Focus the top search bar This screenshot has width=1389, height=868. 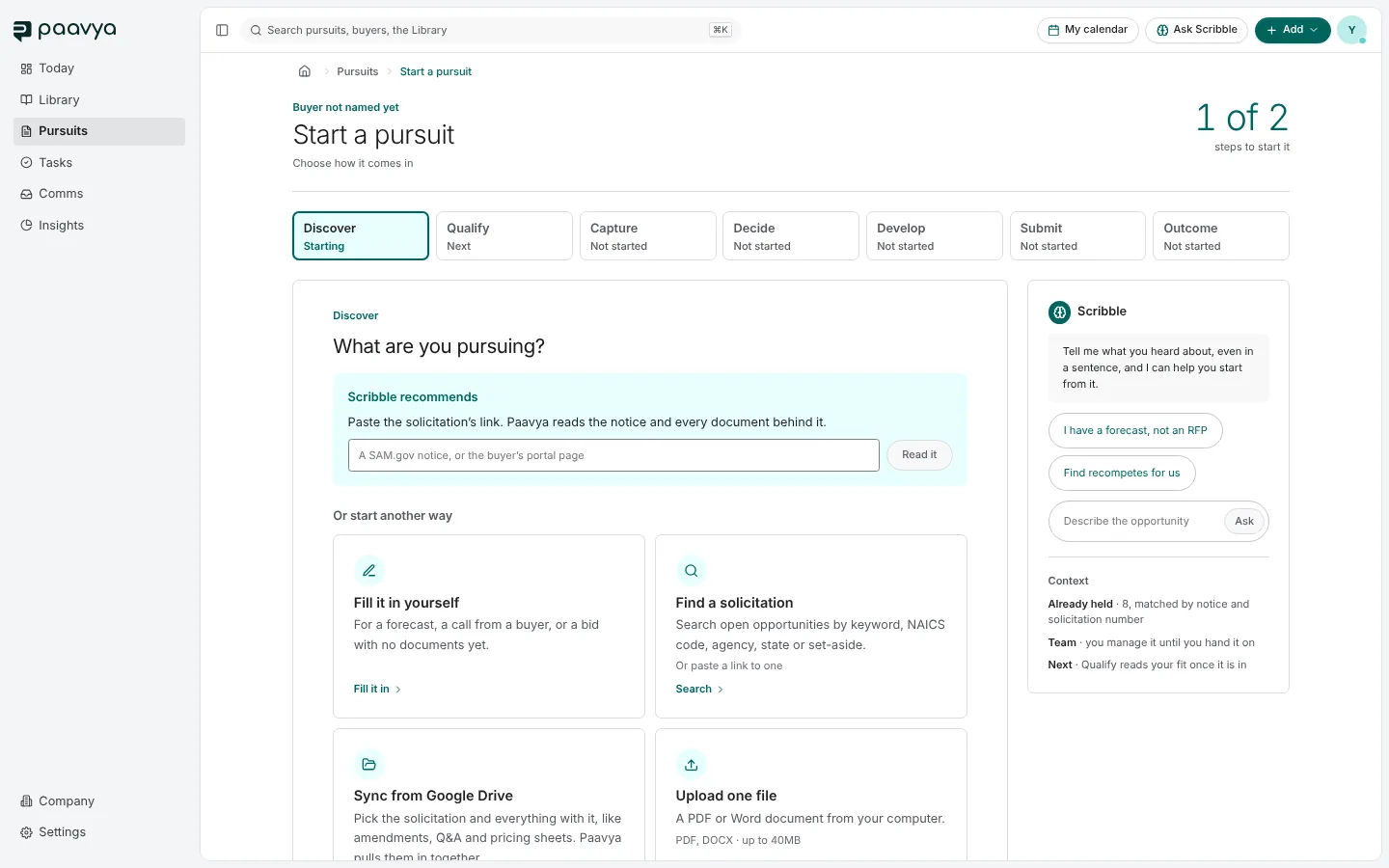(x=489, y=30)
